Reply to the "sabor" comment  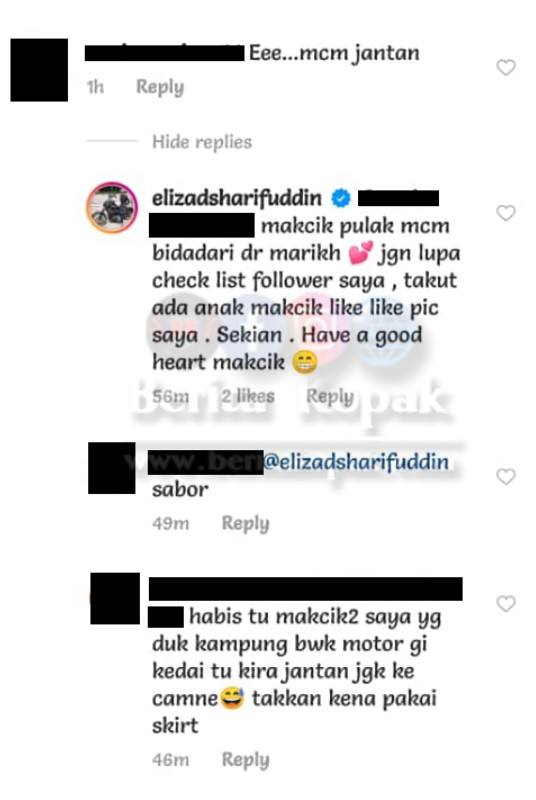245,523
